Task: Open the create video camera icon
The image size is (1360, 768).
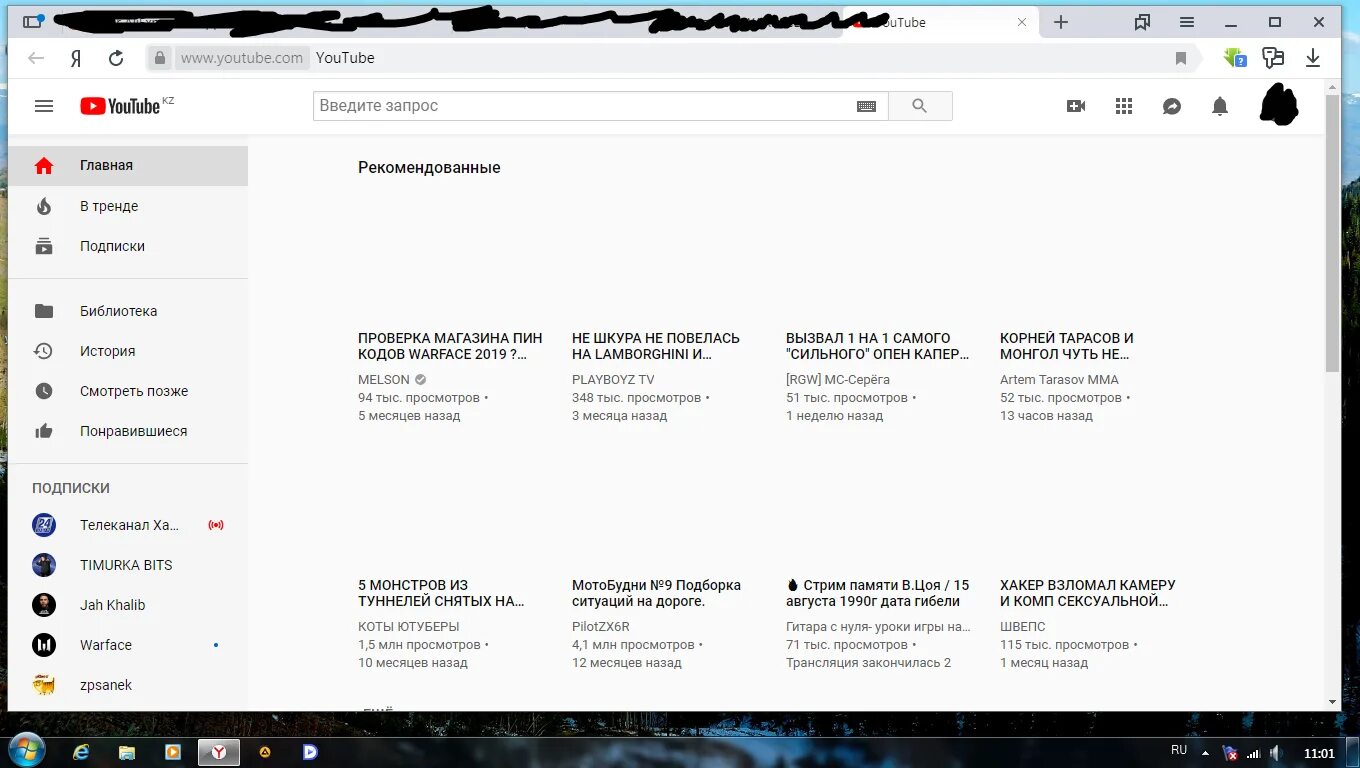Action: point(1076,106)
